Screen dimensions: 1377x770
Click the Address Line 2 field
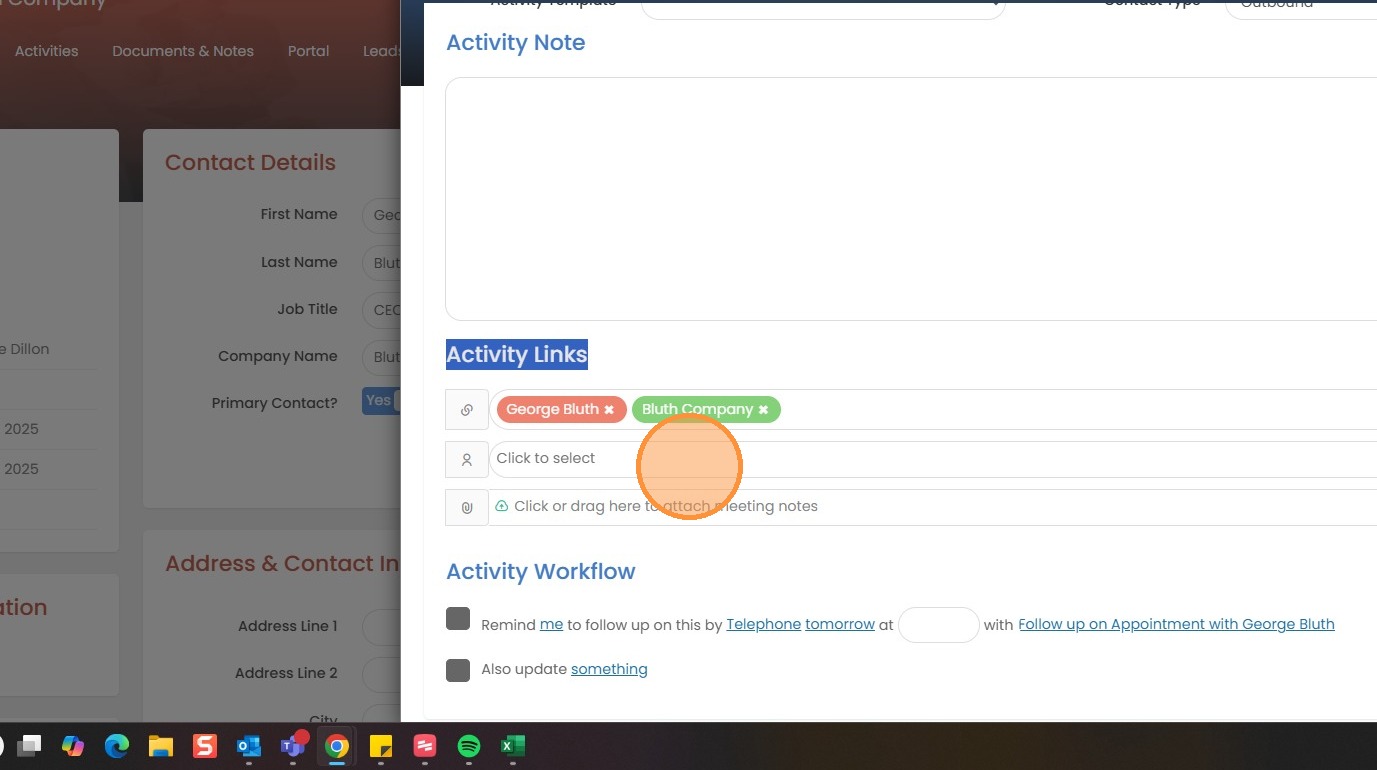coord(381,674)
